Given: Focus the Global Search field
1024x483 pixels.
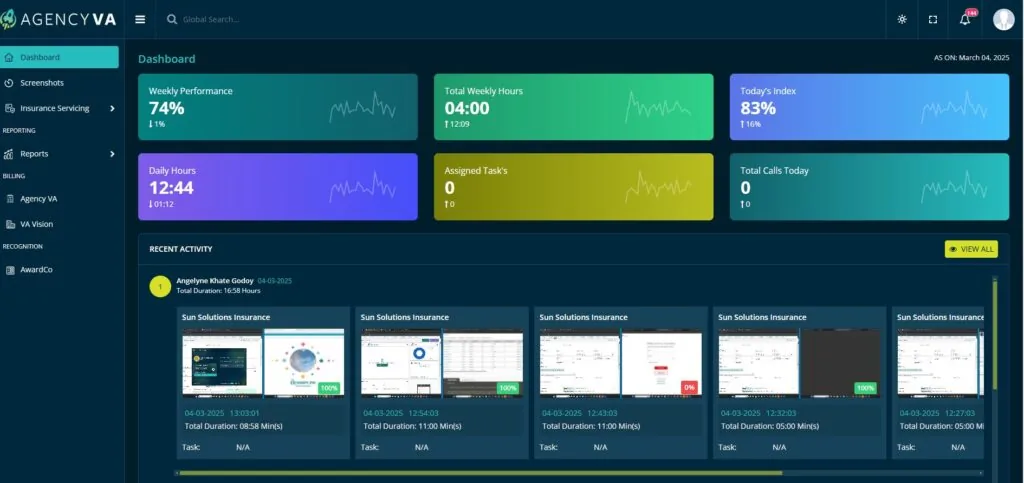Looking at the screenshot, I should tap(211, 20).
